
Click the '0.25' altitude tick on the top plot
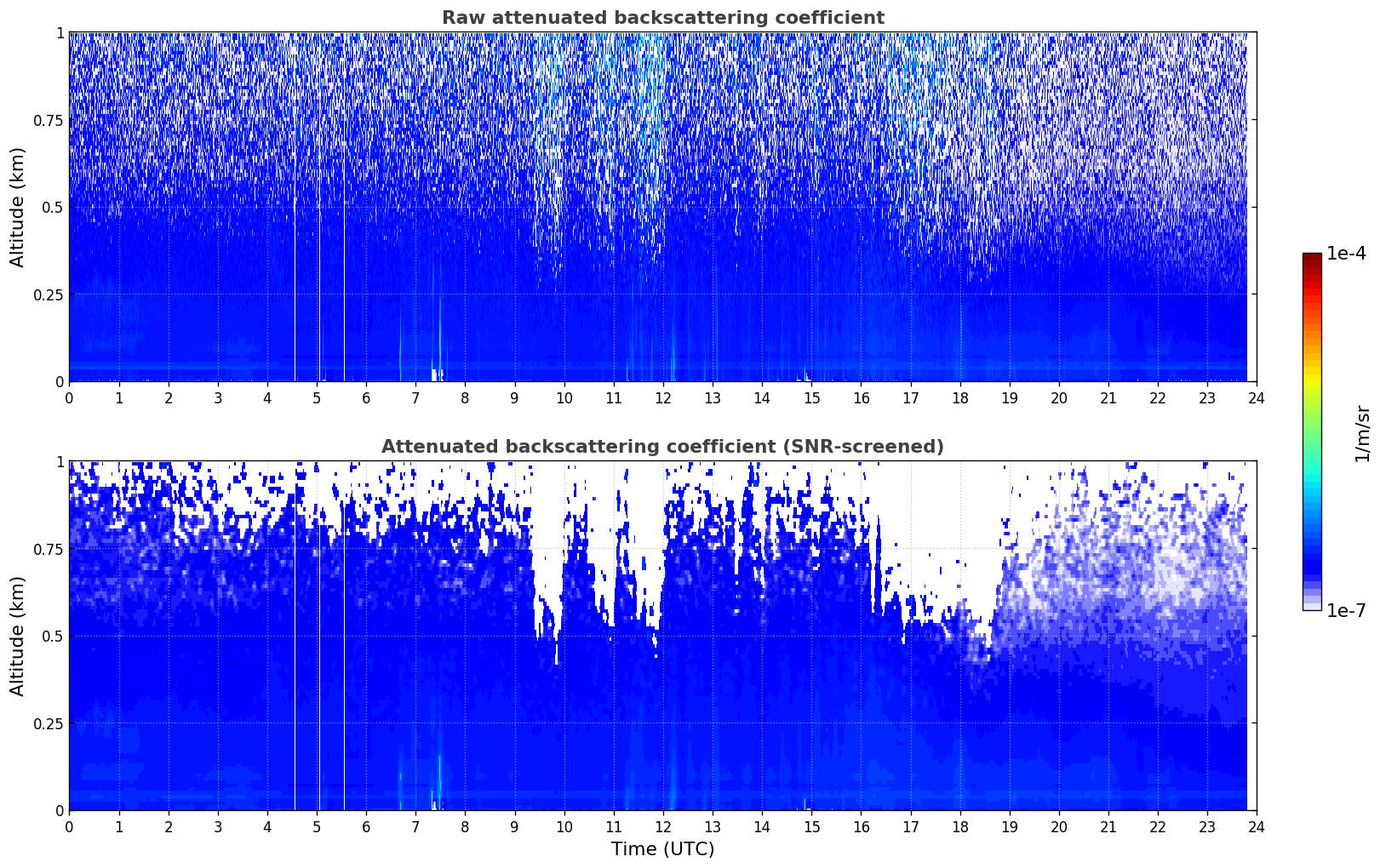[49, 294]
